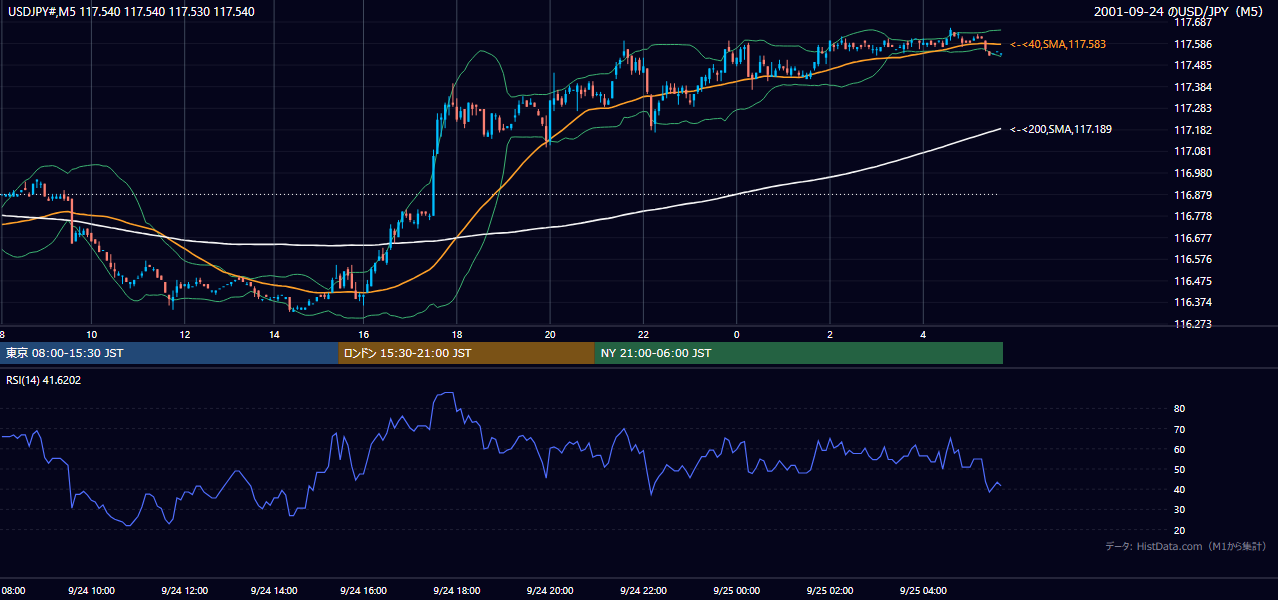
Task: Click price level 116.273 on axis
Action: (1191, 324)
